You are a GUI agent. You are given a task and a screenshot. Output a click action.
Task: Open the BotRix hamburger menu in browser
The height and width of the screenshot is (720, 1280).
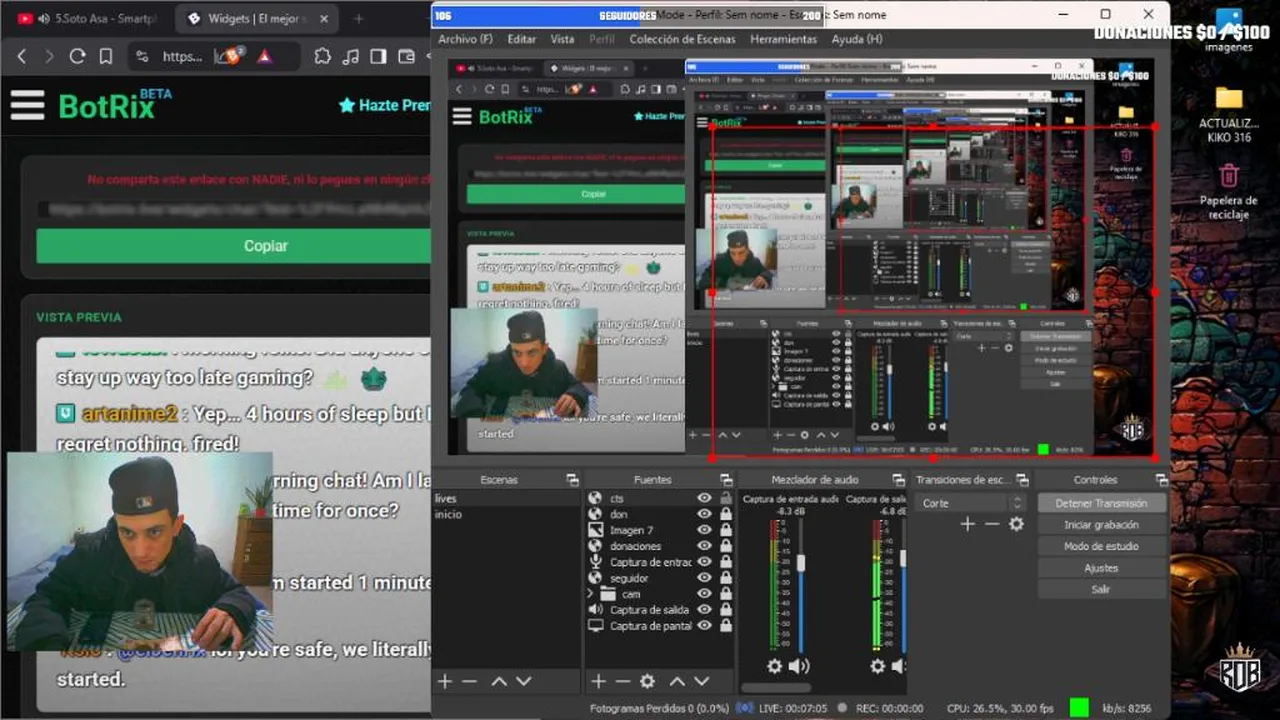point(28,105)
